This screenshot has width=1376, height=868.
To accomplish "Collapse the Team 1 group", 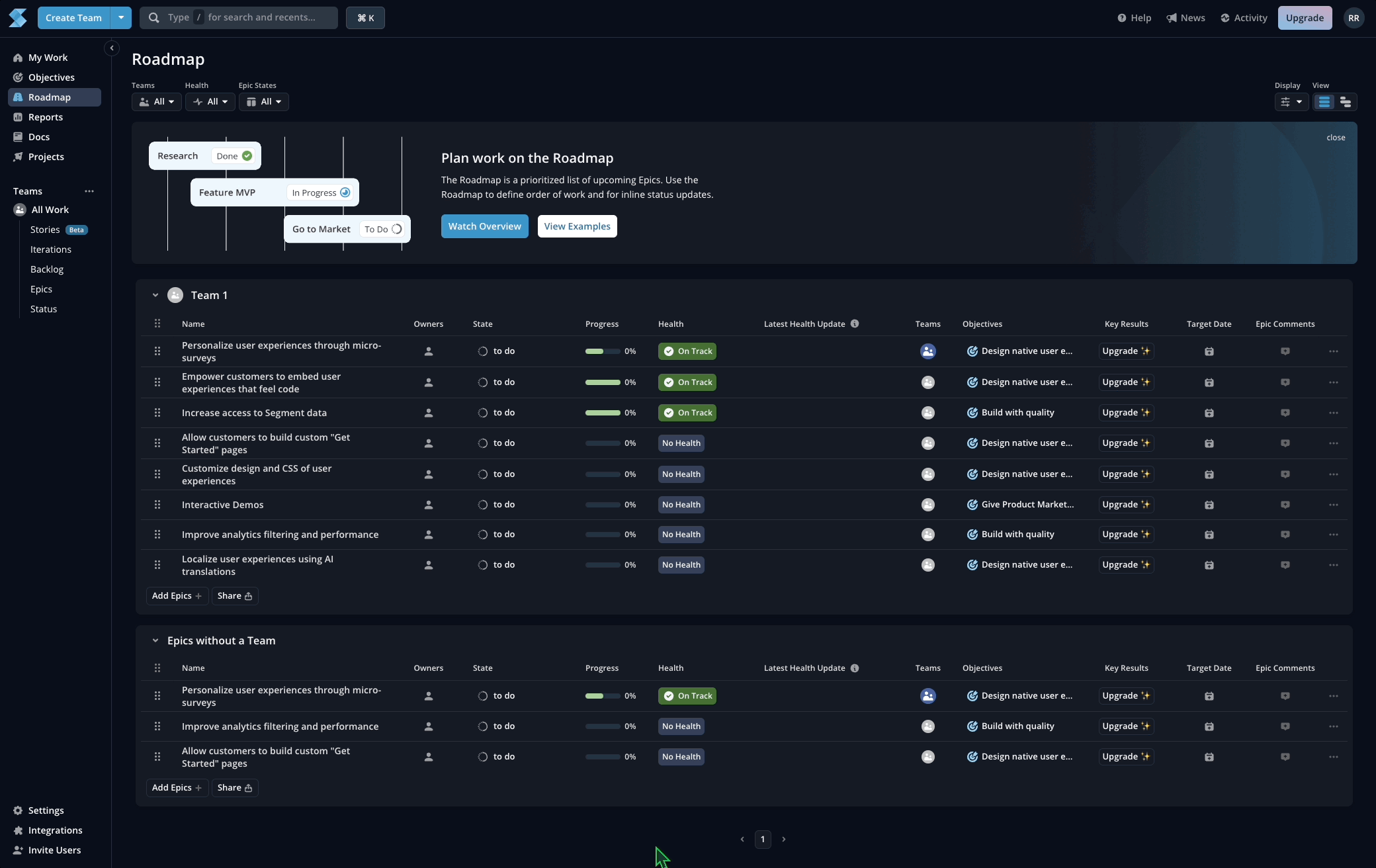I will pyautogui.click(x=155, y=296).
